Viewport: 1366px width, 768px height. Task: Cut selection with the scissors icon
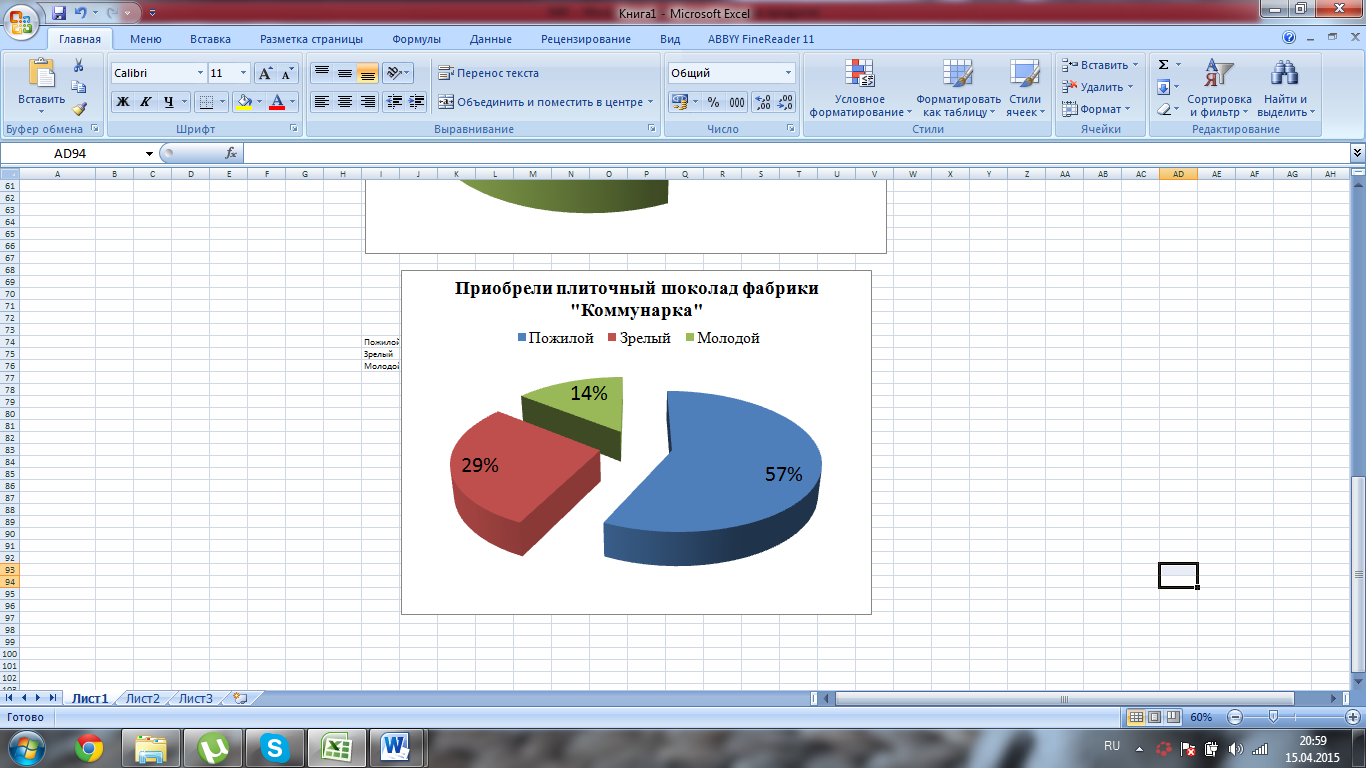tap(79, 66)
